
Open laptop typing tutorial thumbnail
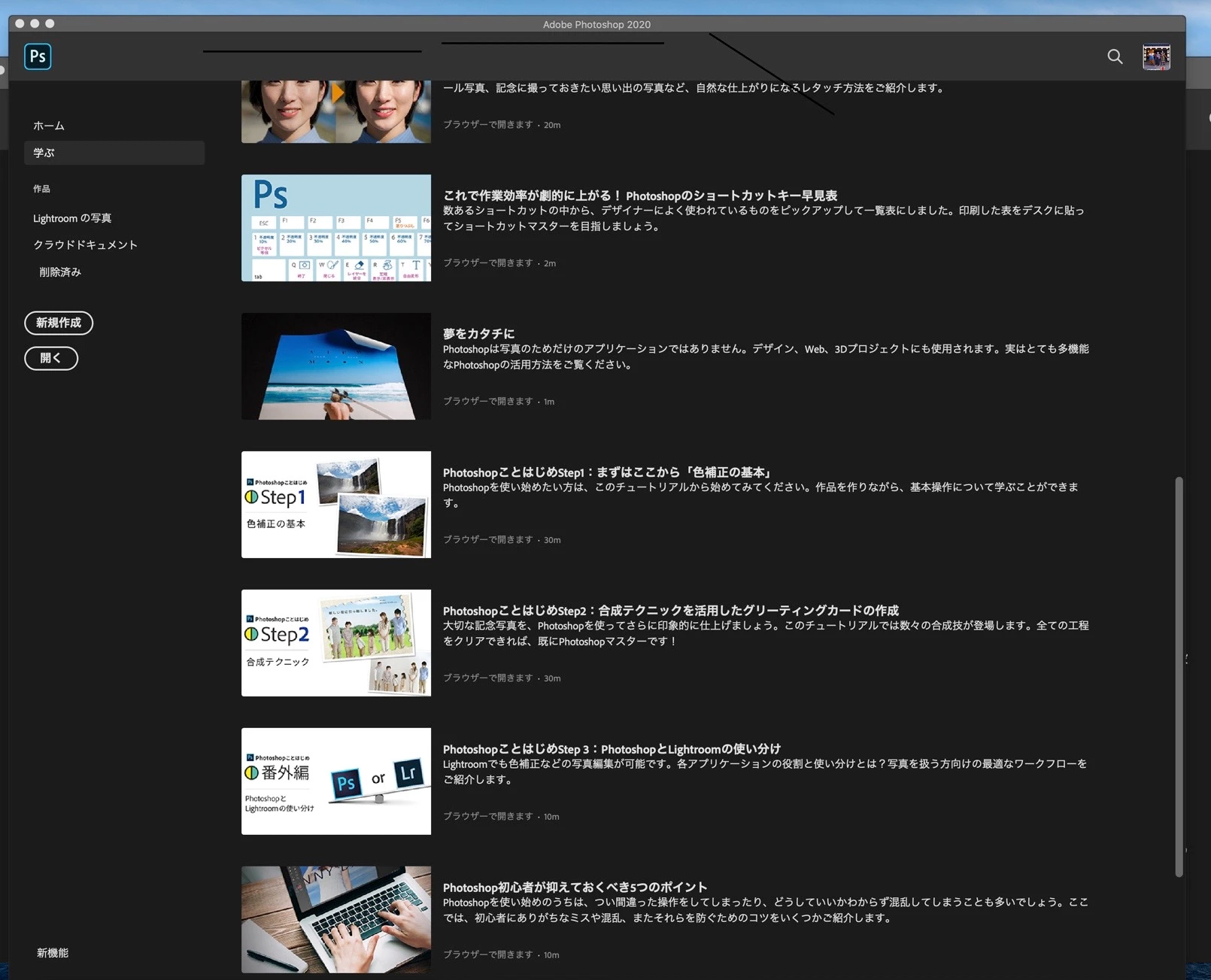tap(336, 920)
